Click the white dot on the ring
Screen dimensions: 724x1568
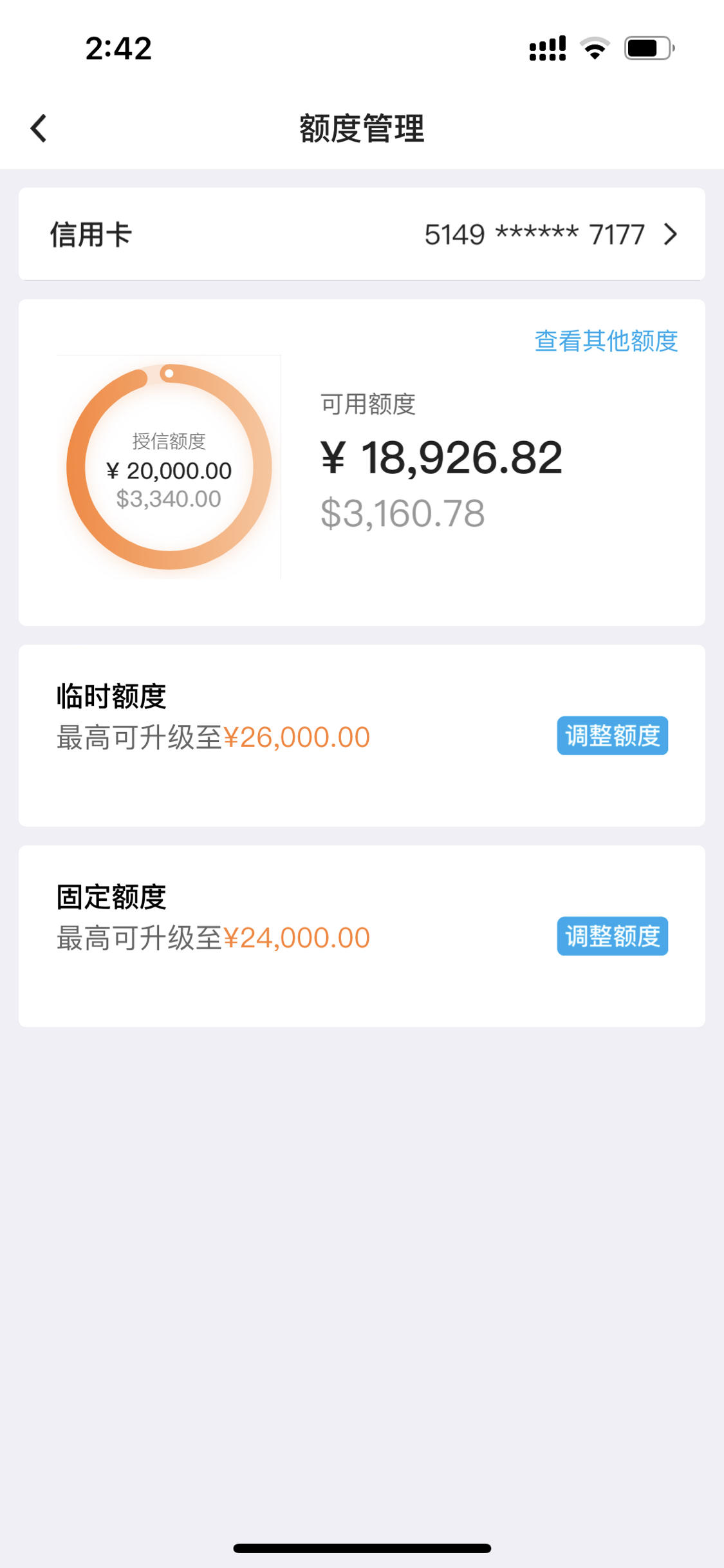click(x=169, y=373)
